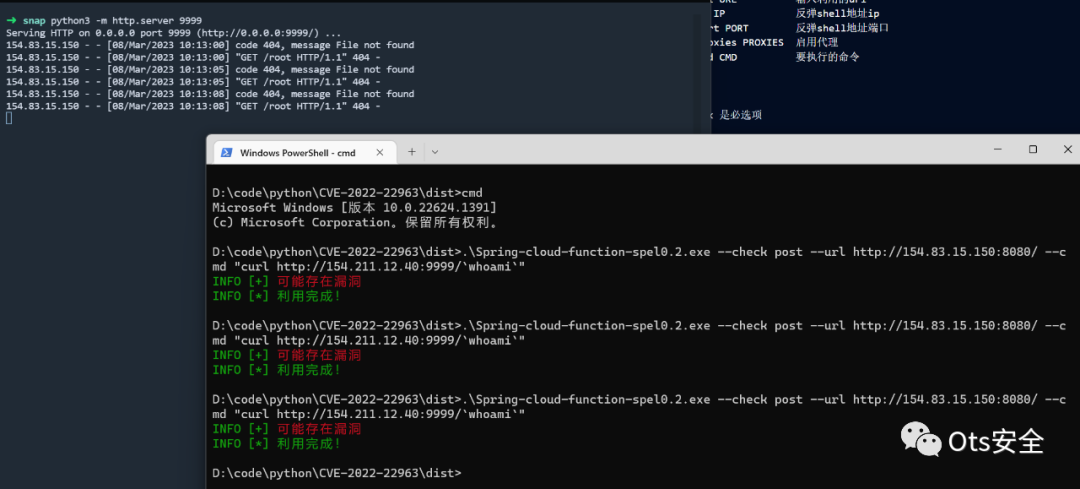Click '反弹shell地址ip' help text in background window
Screen dimensions: 1080x489
pyautogui.click(x=838, y=14)
